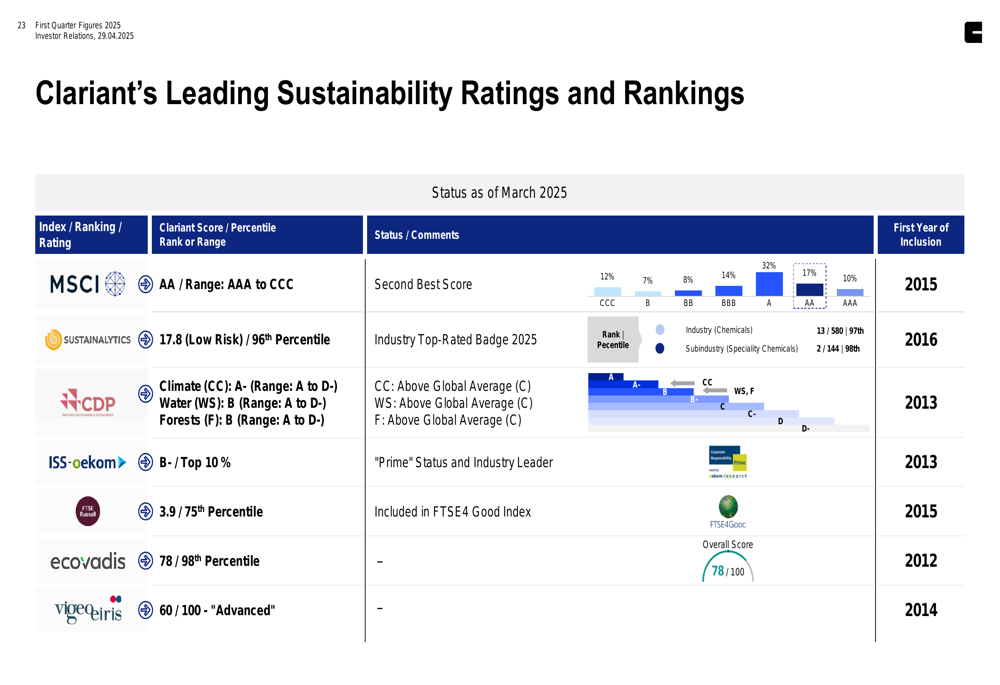Select "First Quarter Figures 2025" header text
Viewport: 1000px width, 685px height.
click(x=78, y=25)
